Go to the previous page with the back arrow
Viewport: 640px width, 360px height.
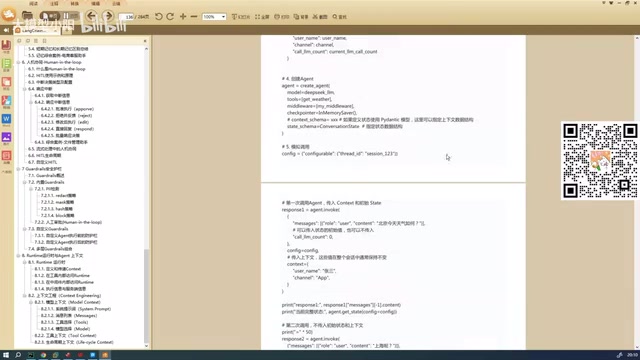click(91, 16)
